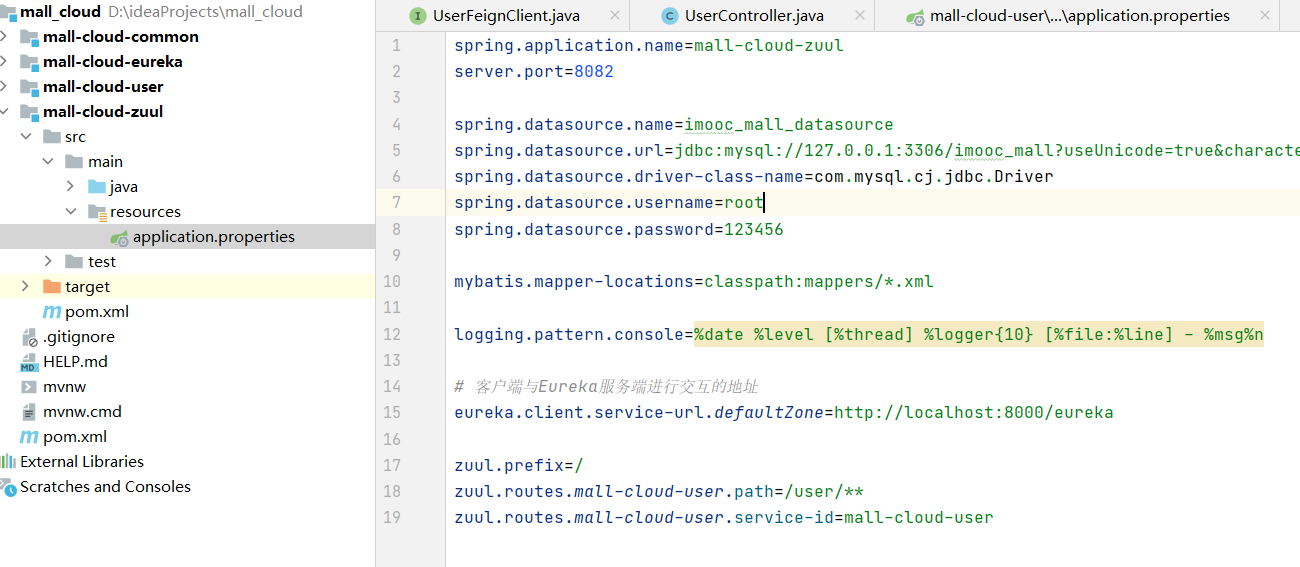Click the mall-cloud-zuul module folder icon

tap(29, 112)
